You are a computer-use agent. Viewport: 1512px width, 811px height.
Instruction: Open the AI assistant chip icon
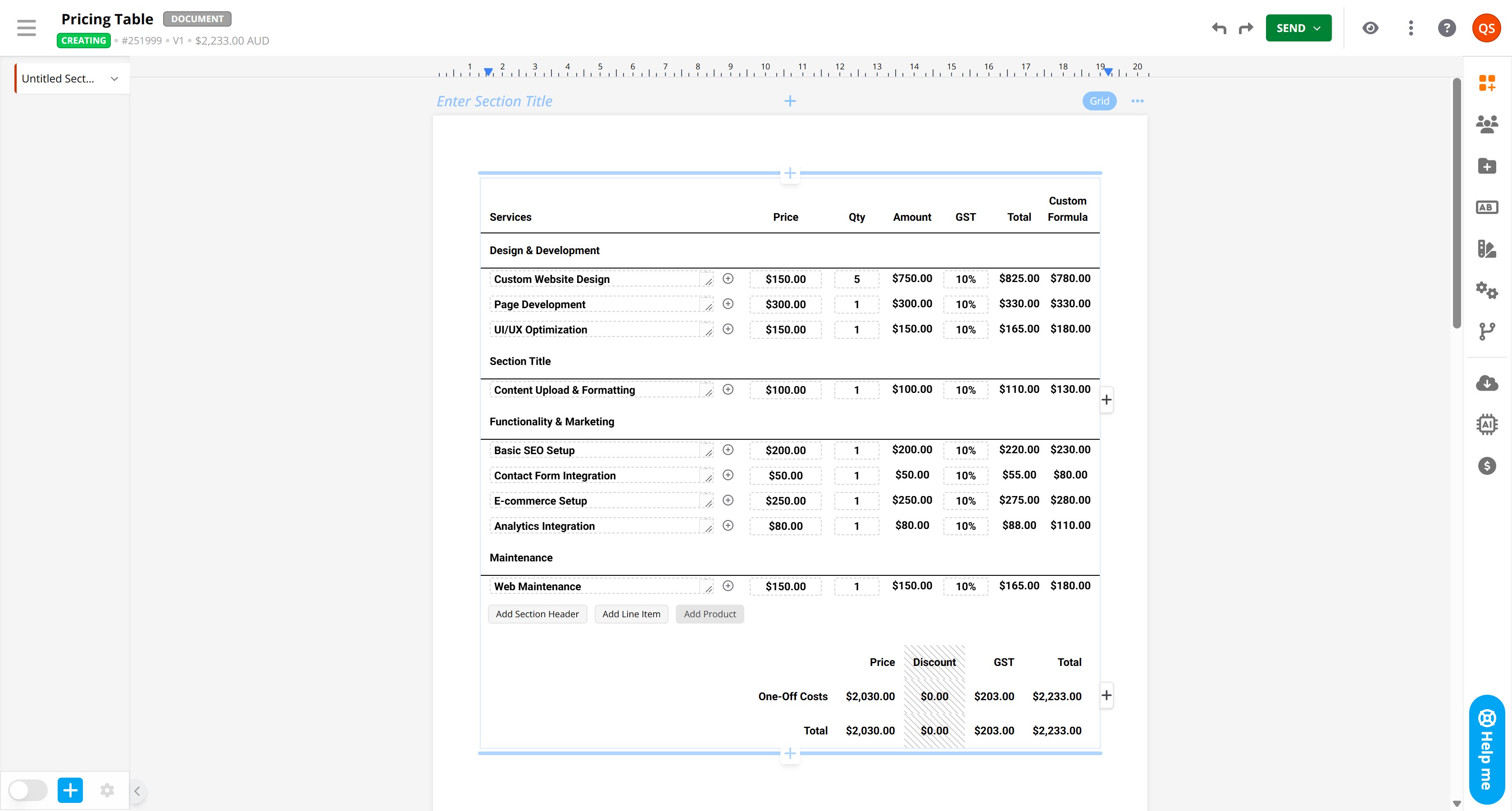pyautogui.click(x=1486, y=424)
